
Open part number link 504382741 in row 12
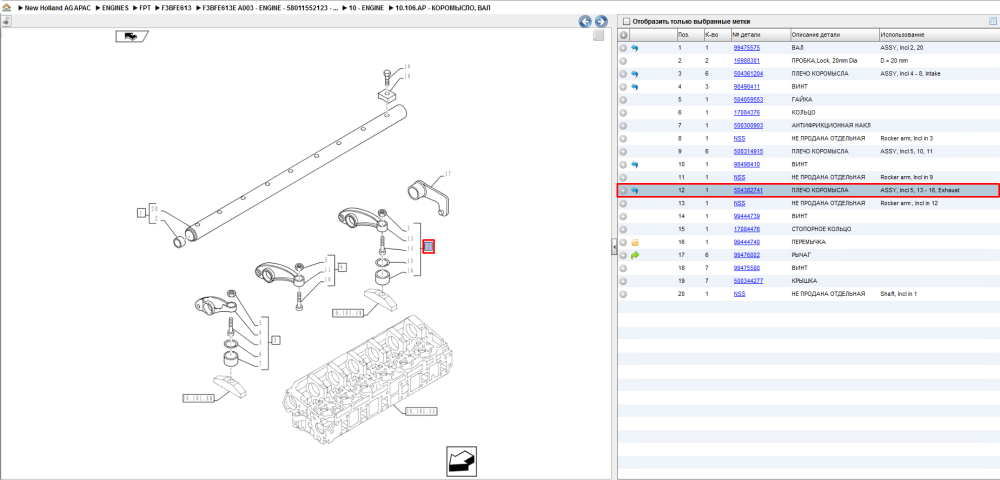click(x=749, y=191)
